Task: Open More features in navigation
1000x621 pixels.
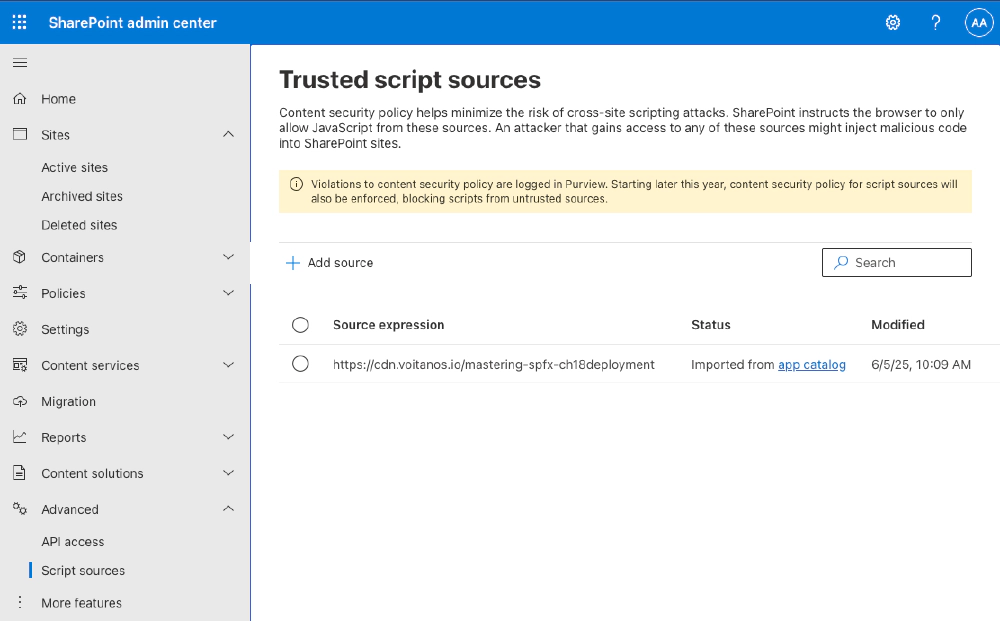Action: pos(82,603)
